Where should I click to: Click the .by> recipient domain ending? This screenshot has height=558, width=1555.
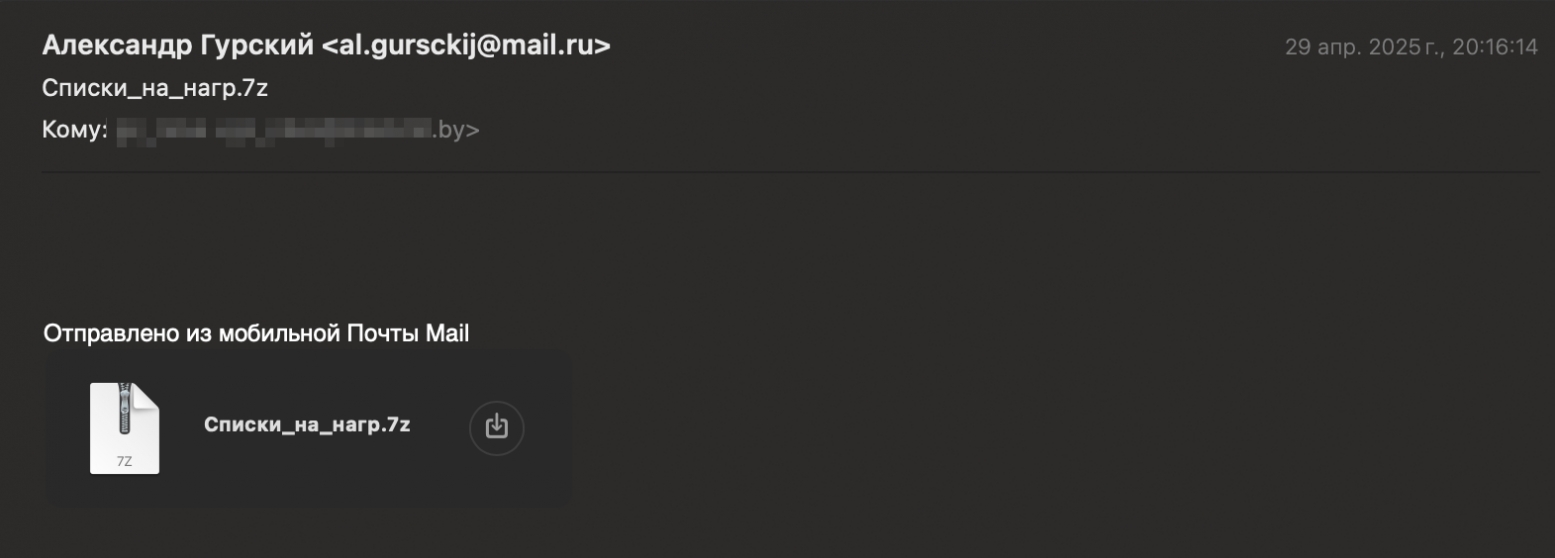pyautogui.click(x=455, y=131)
